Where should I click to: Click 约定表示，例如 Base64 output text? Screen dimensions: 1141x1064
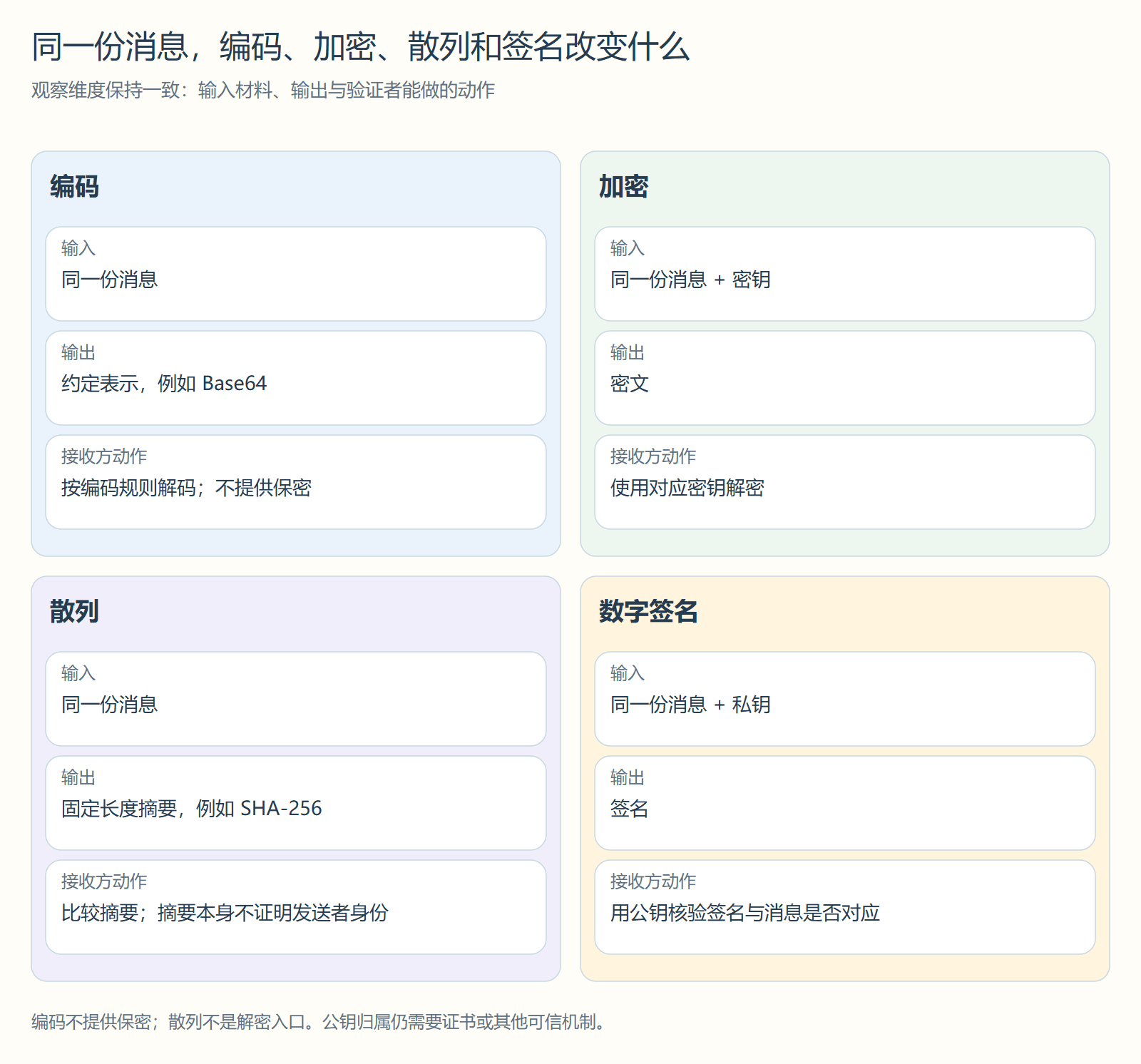coord(164,384)
